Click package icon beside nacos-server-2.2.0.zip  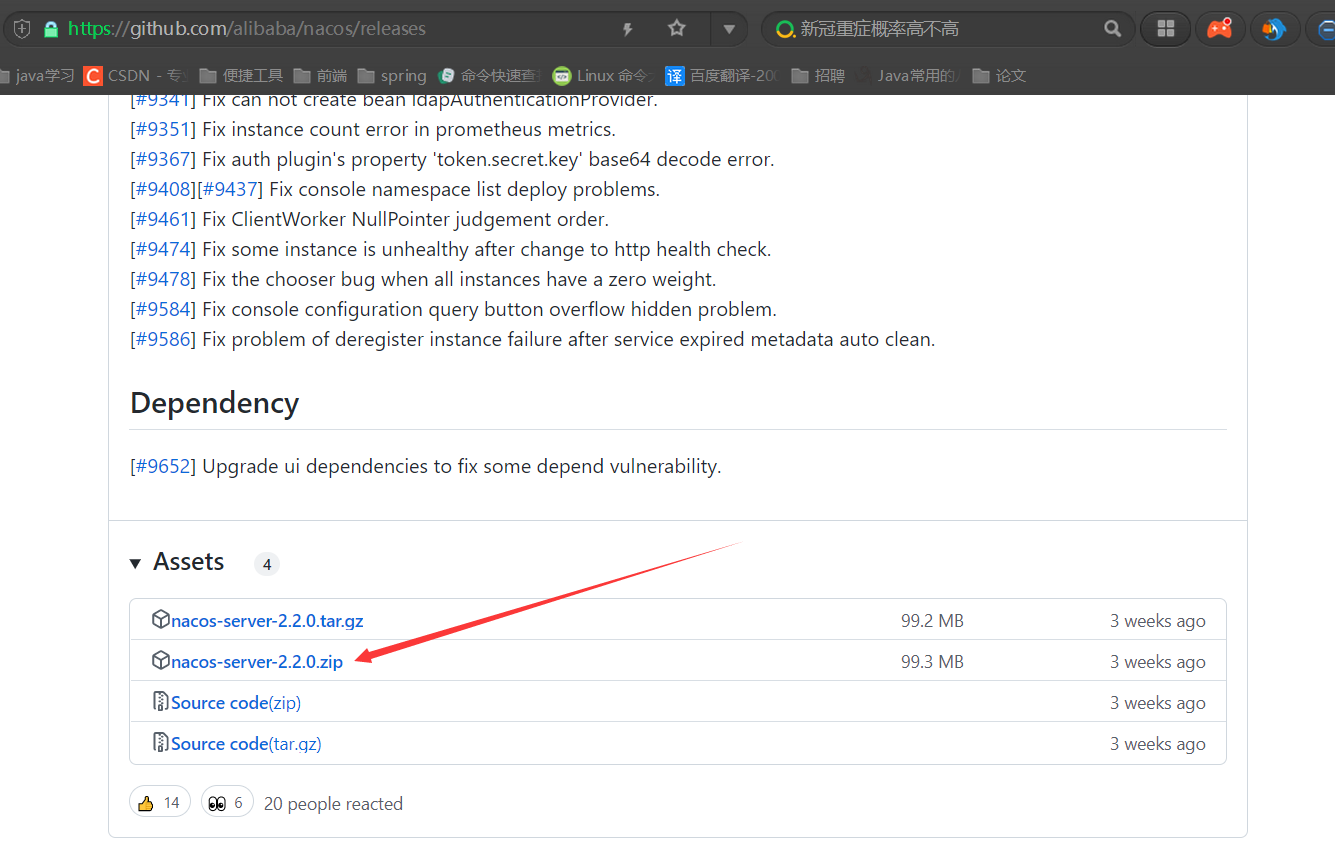(x=160, y=661)
